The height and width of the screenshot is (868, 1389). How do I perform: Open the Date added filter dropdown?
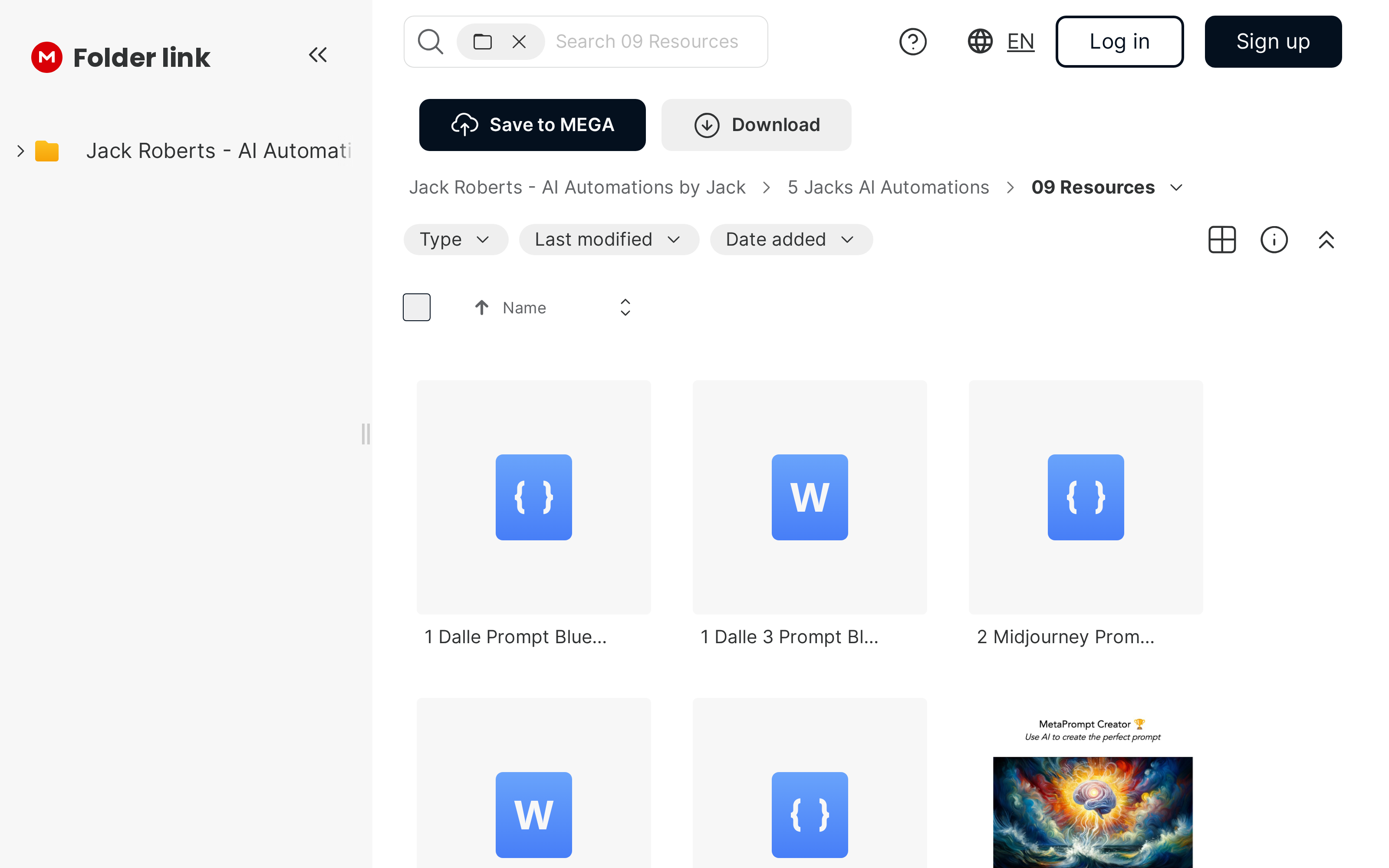click(x=791, y=240)
